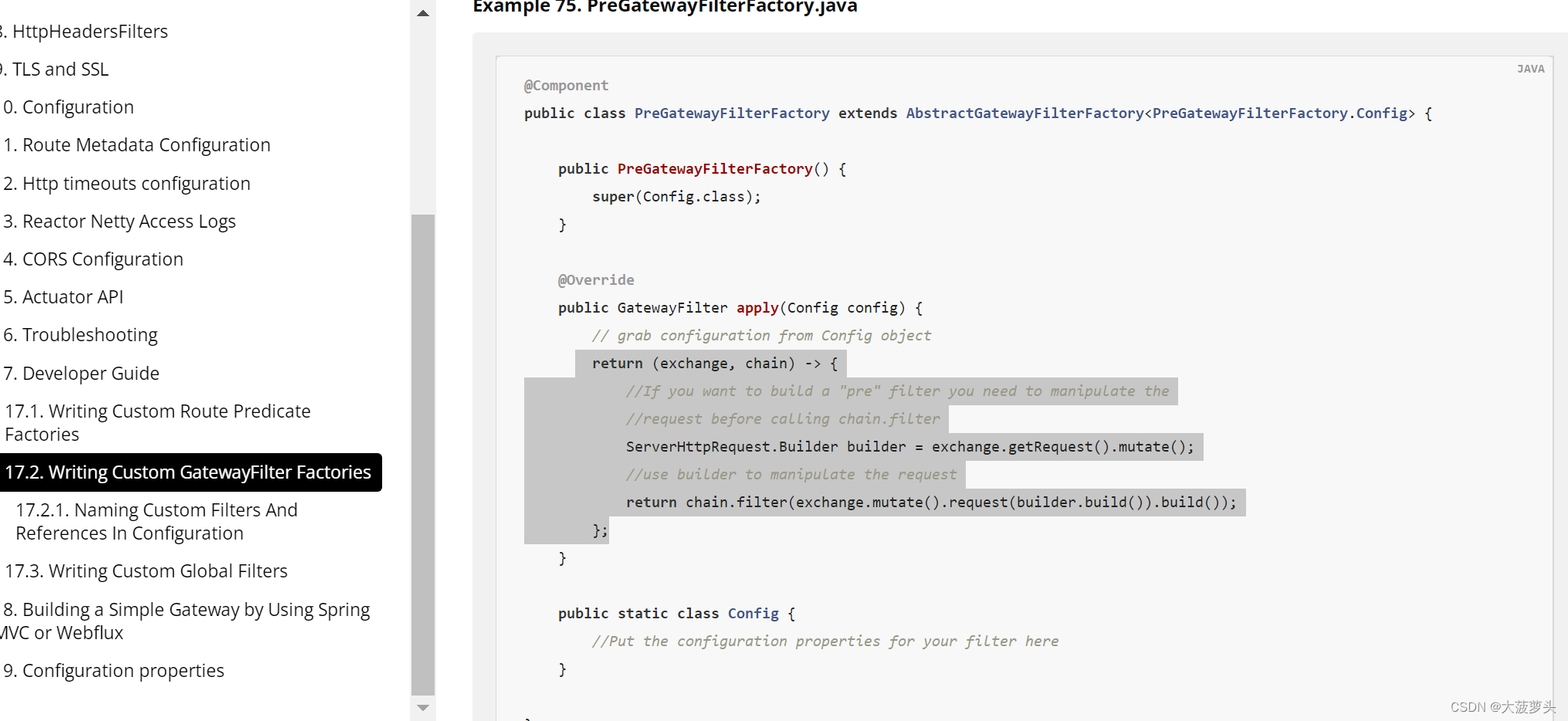Click the sidebar scrollbar down arrow

click(423, 708)
